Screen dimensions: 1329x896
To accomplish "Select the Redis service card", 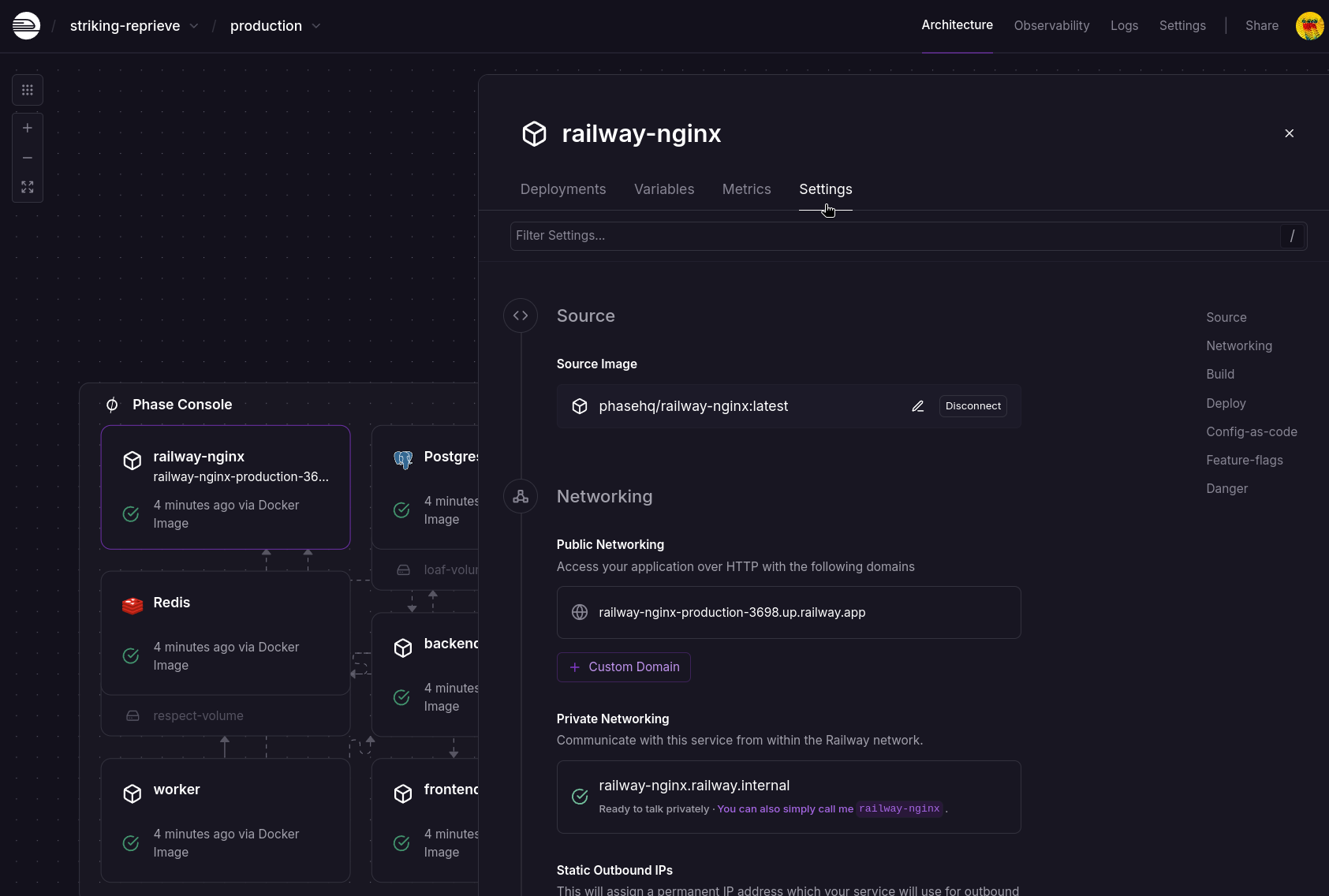I will click(225, 633).
